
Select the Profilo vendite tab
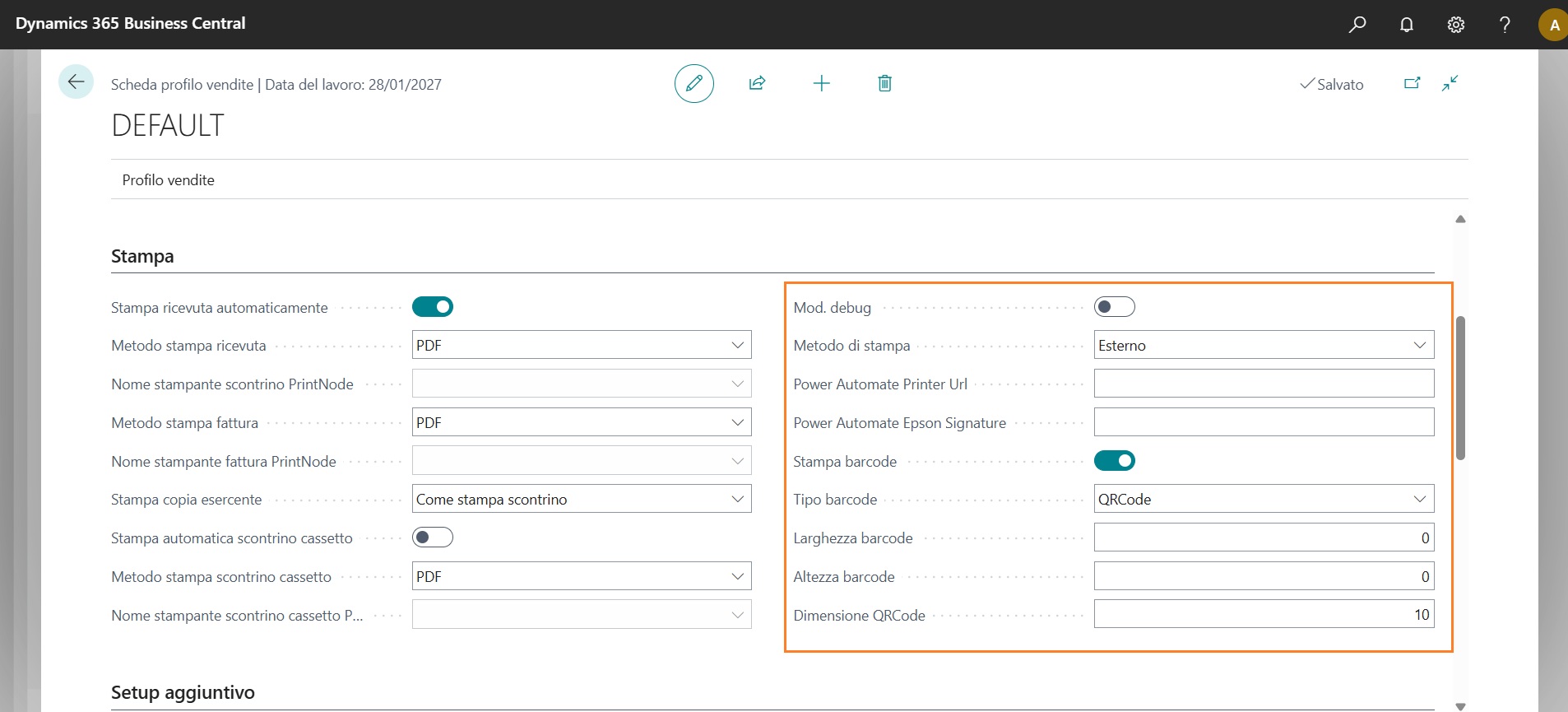(169, 180)
